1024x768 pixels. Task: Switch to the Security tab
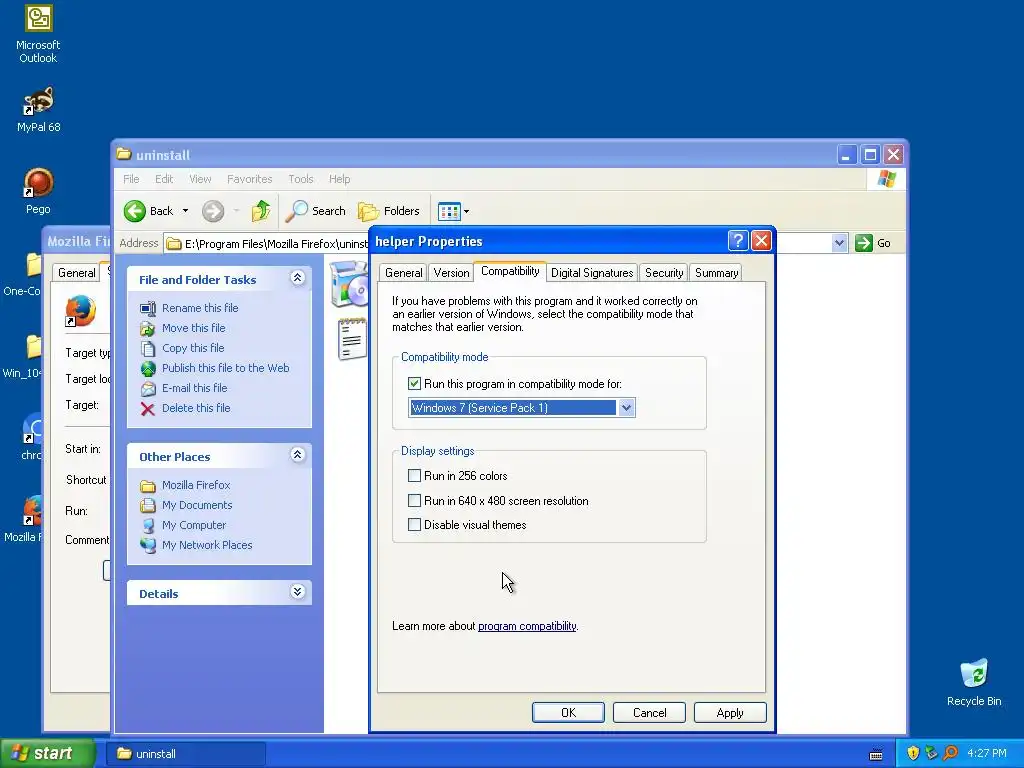click(664, 272)
